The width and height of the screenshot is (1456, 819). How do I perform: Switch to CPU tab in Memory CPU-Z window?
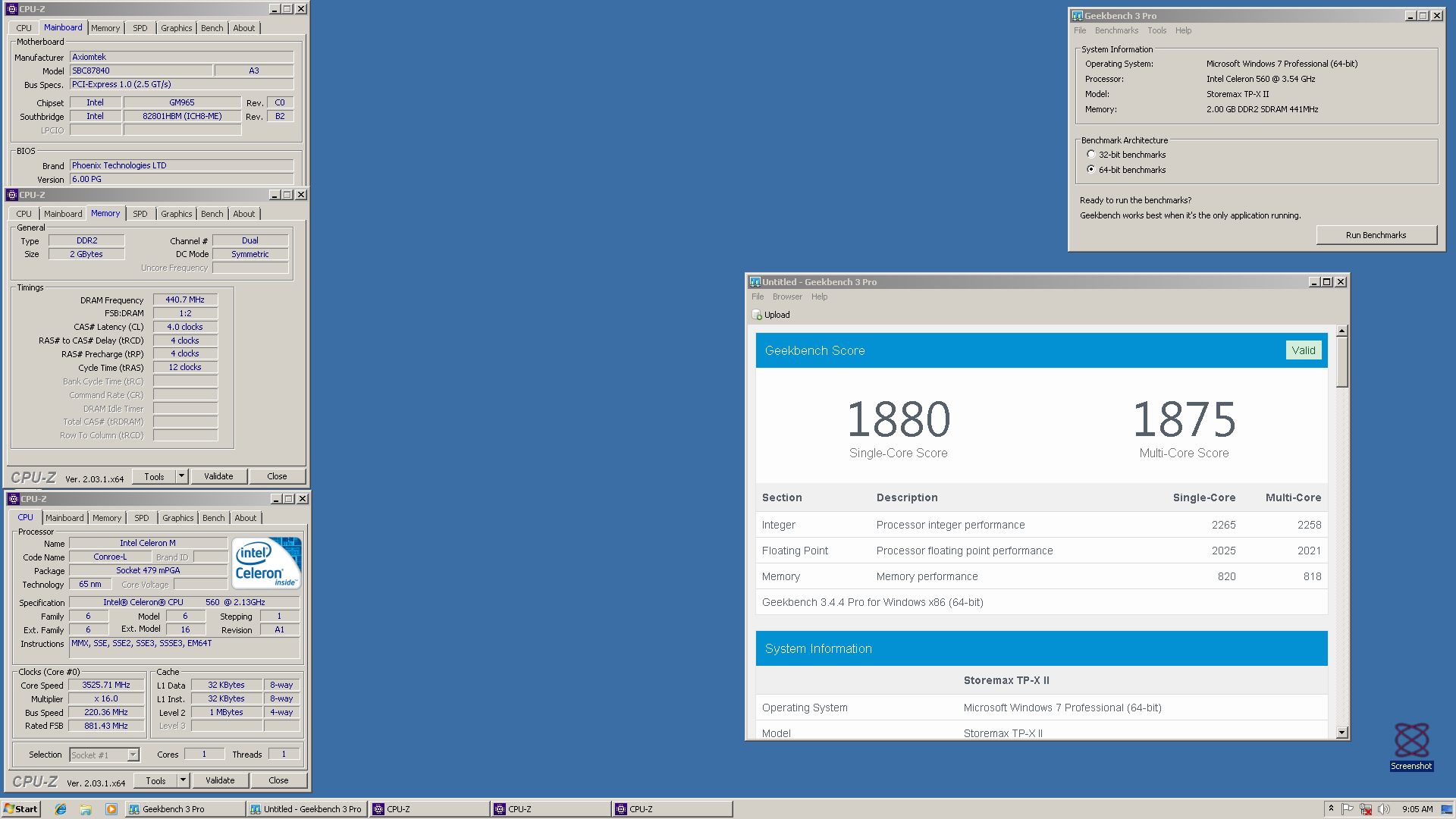point(24,214)
